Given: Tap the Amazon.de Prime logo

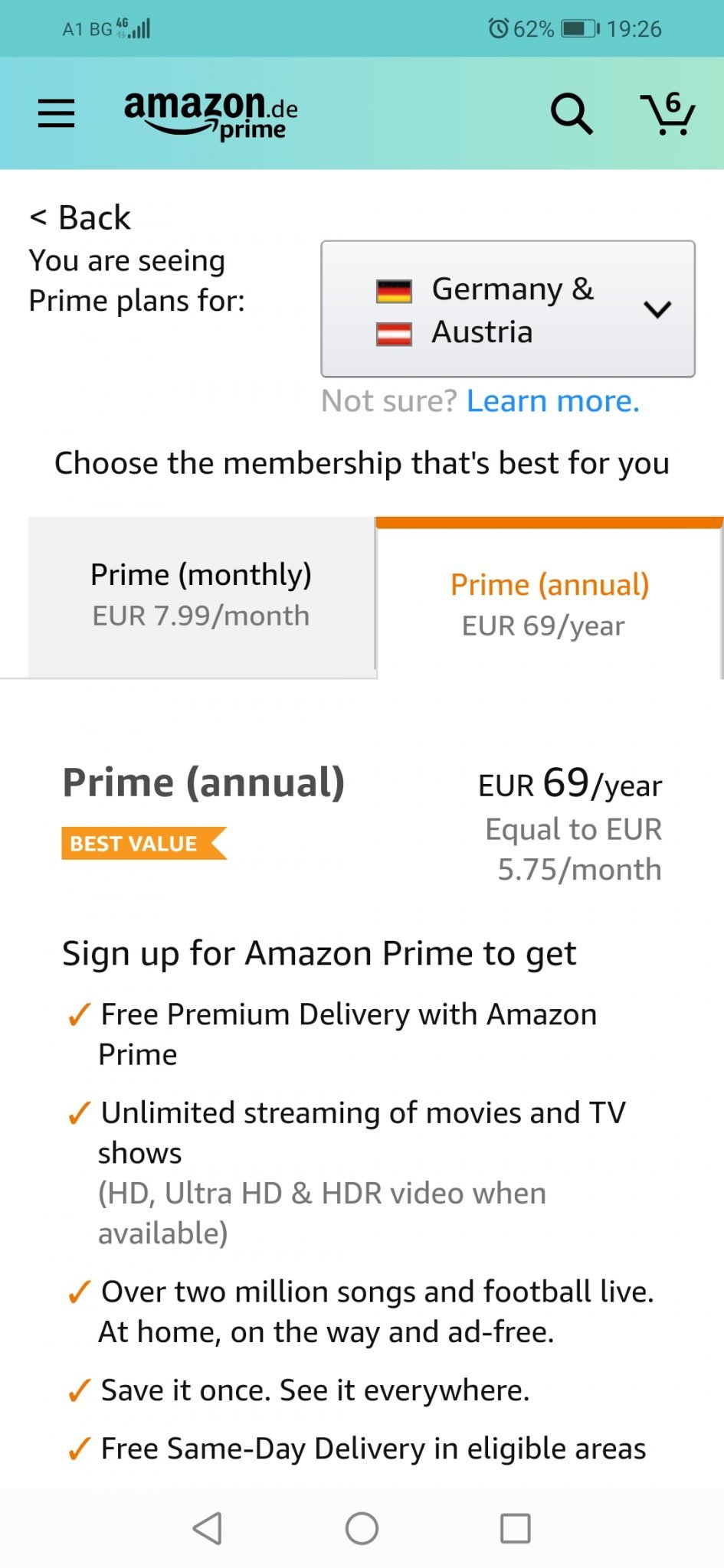Looking at the screenshot, I should pyautogui.click(x=211, y=115).
